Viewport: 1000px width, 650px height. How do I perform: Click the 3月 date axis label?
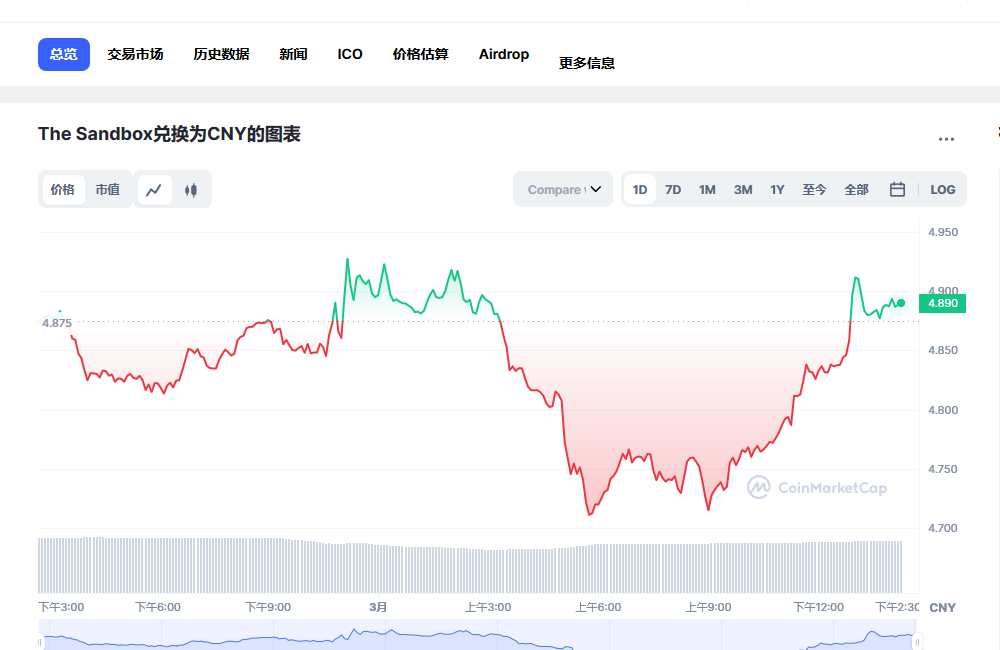[x=378, y=607]
